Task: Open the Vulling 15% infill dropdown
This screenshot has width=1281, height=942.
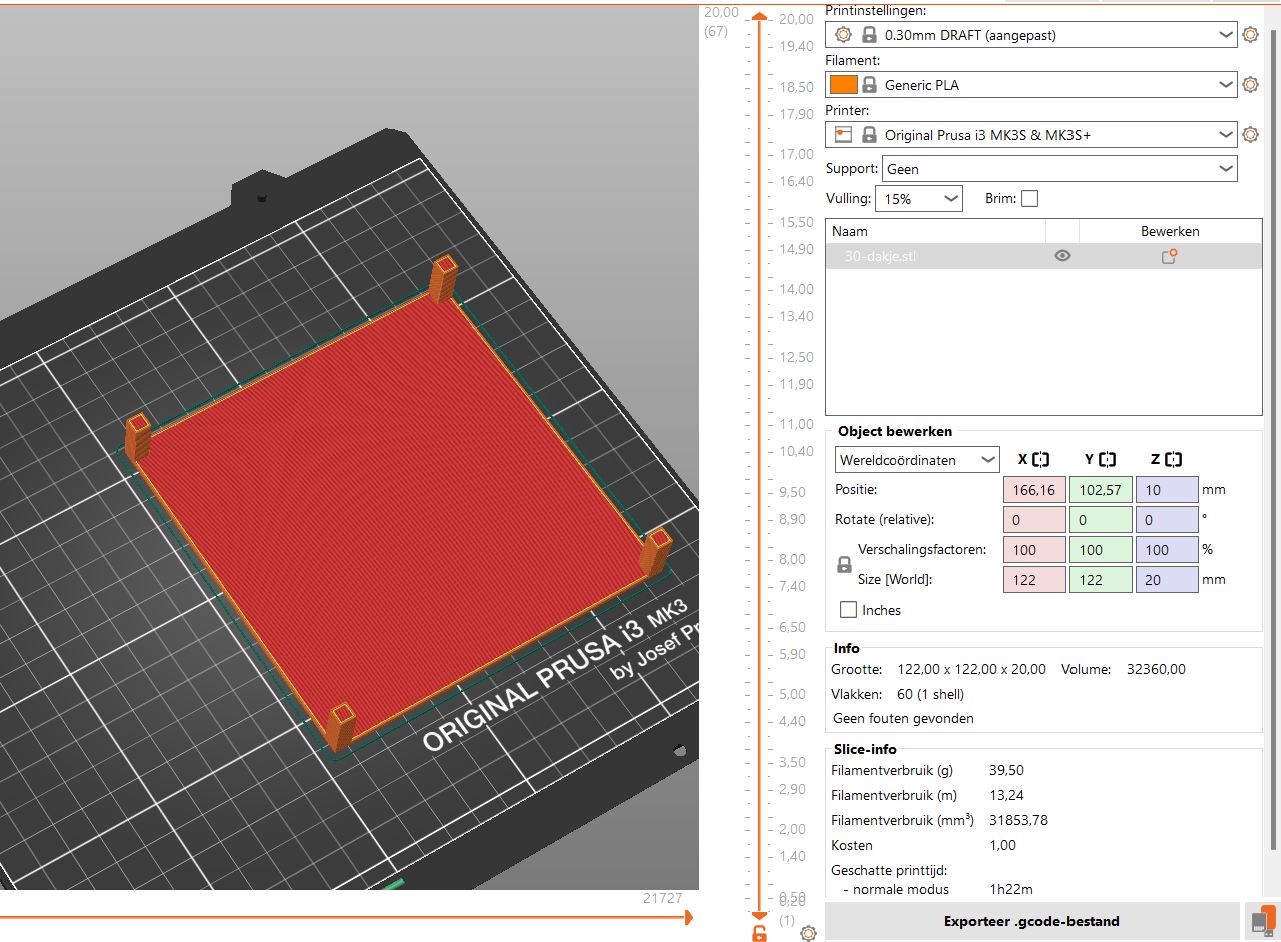Action: [x=918, y=199]
